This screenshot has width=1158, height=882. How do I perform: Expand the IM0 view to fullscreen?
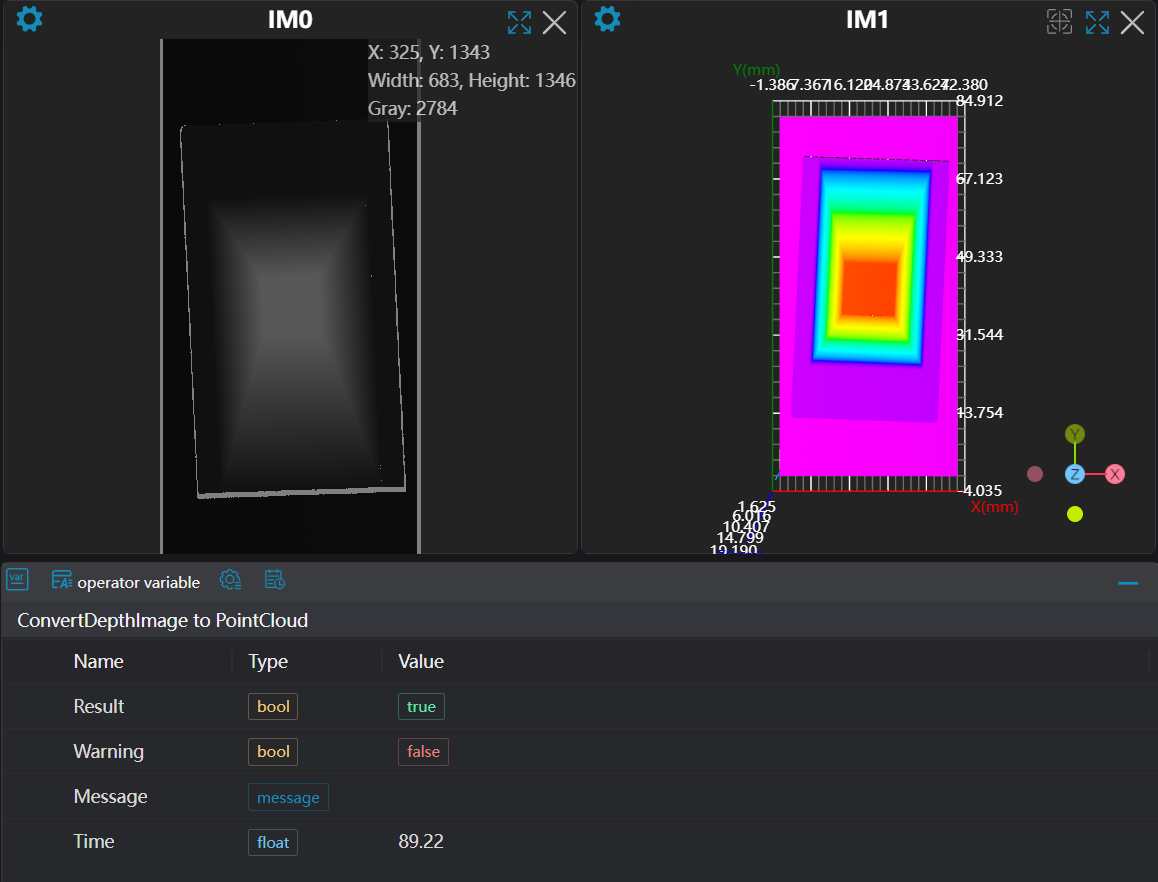click(x=519, y=23)
